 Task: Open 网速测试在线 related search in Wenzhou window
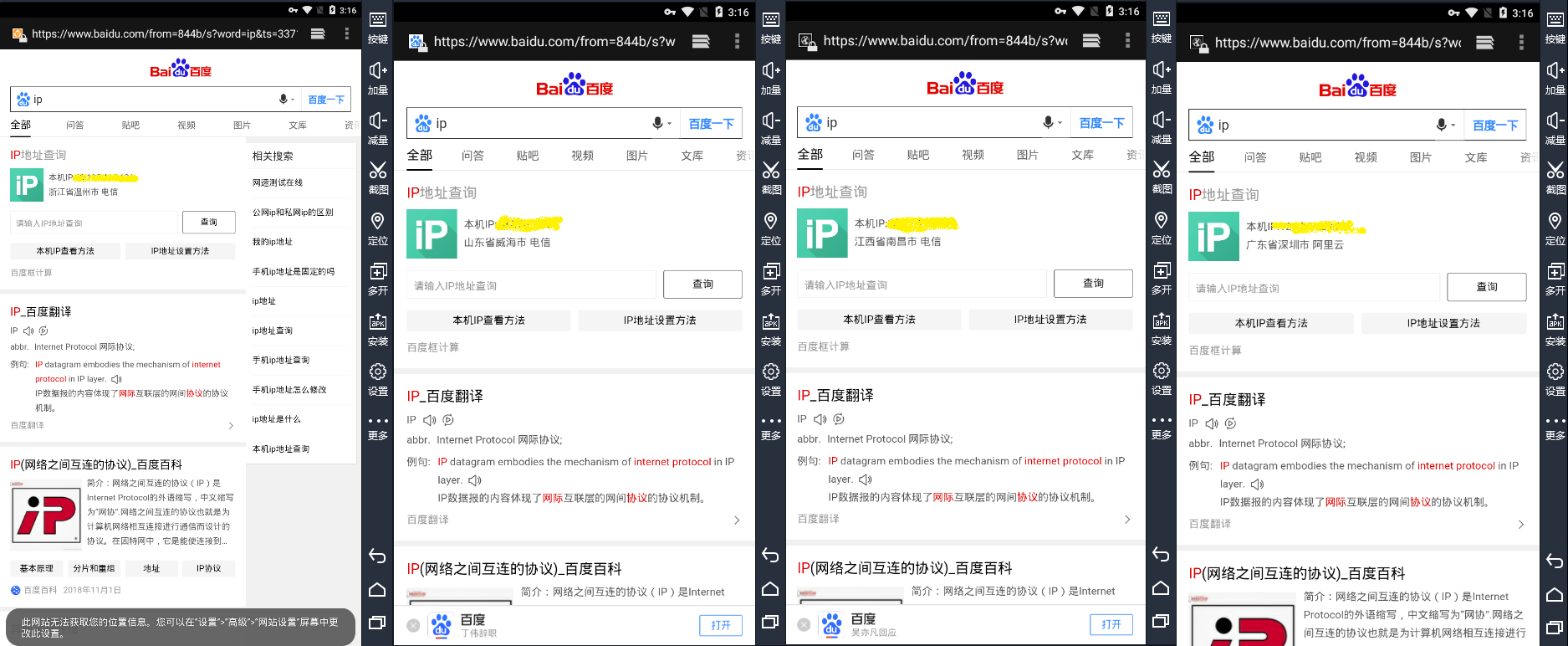pyautogui.click(x=278, y=182)
